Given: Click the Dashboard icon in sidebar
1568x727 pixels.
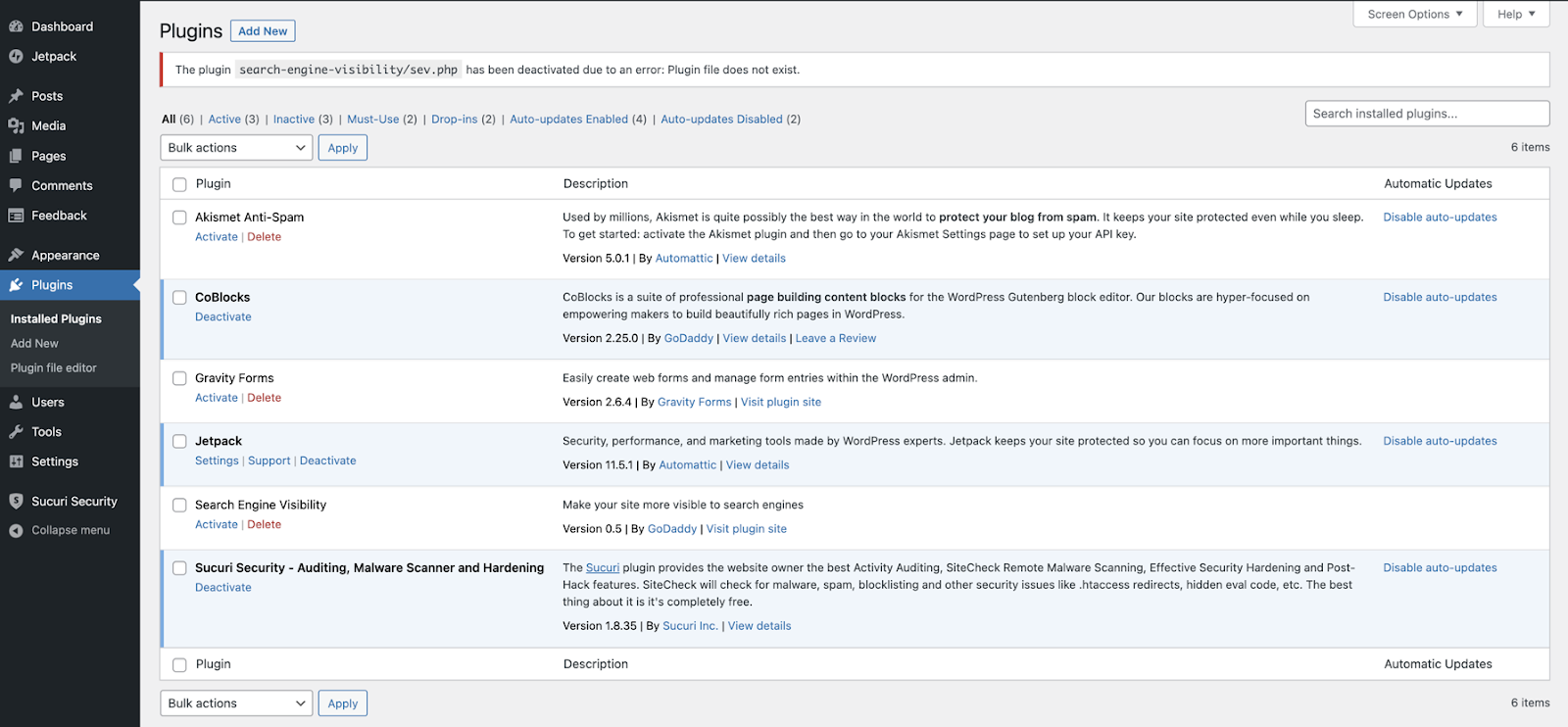Looking at the screenshot, I should pos(16,26).
